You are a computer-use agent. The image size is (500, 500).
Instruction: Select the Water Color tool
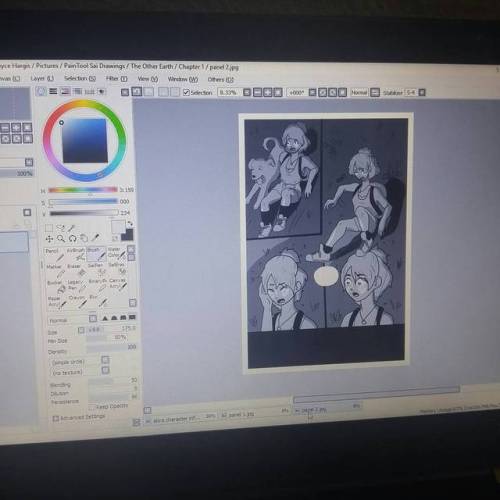116,254
